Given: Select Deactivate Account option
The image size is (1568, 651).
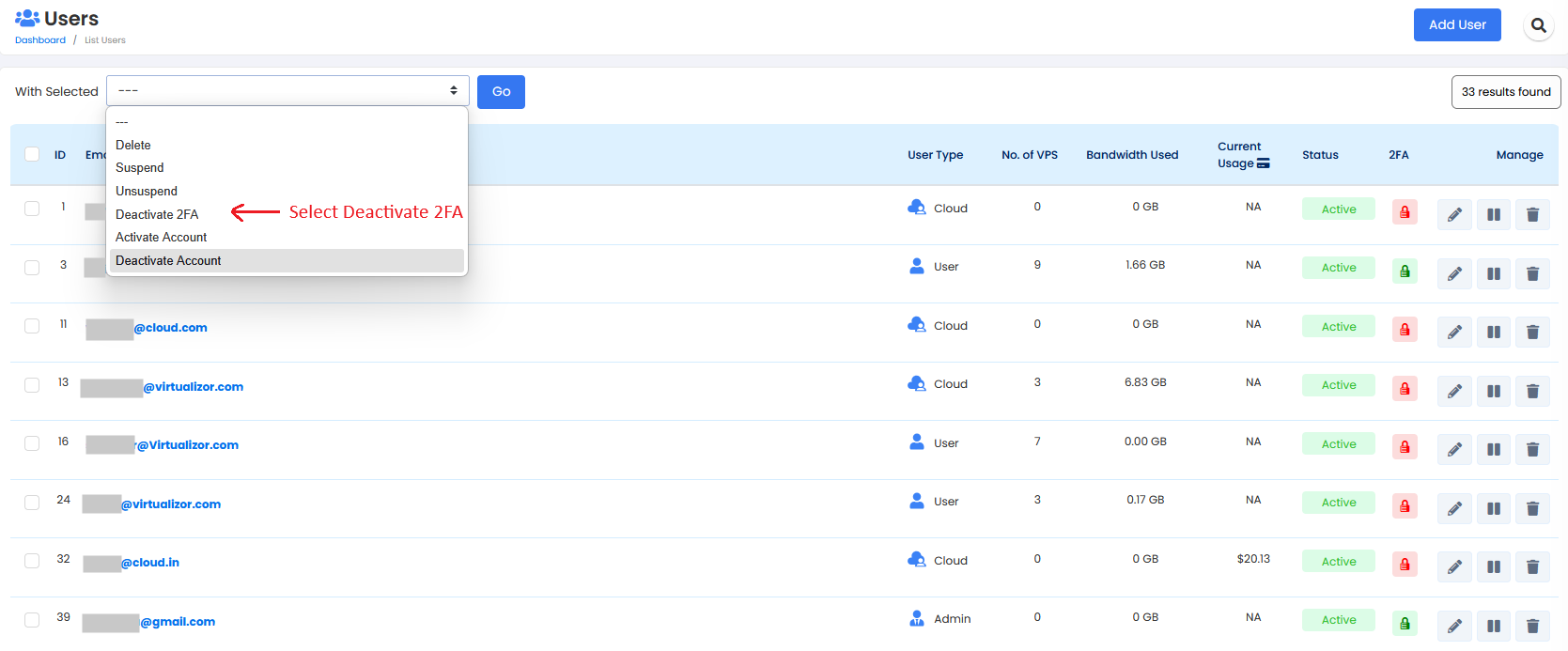Looking at the screenshot, I should coord(168,261).
